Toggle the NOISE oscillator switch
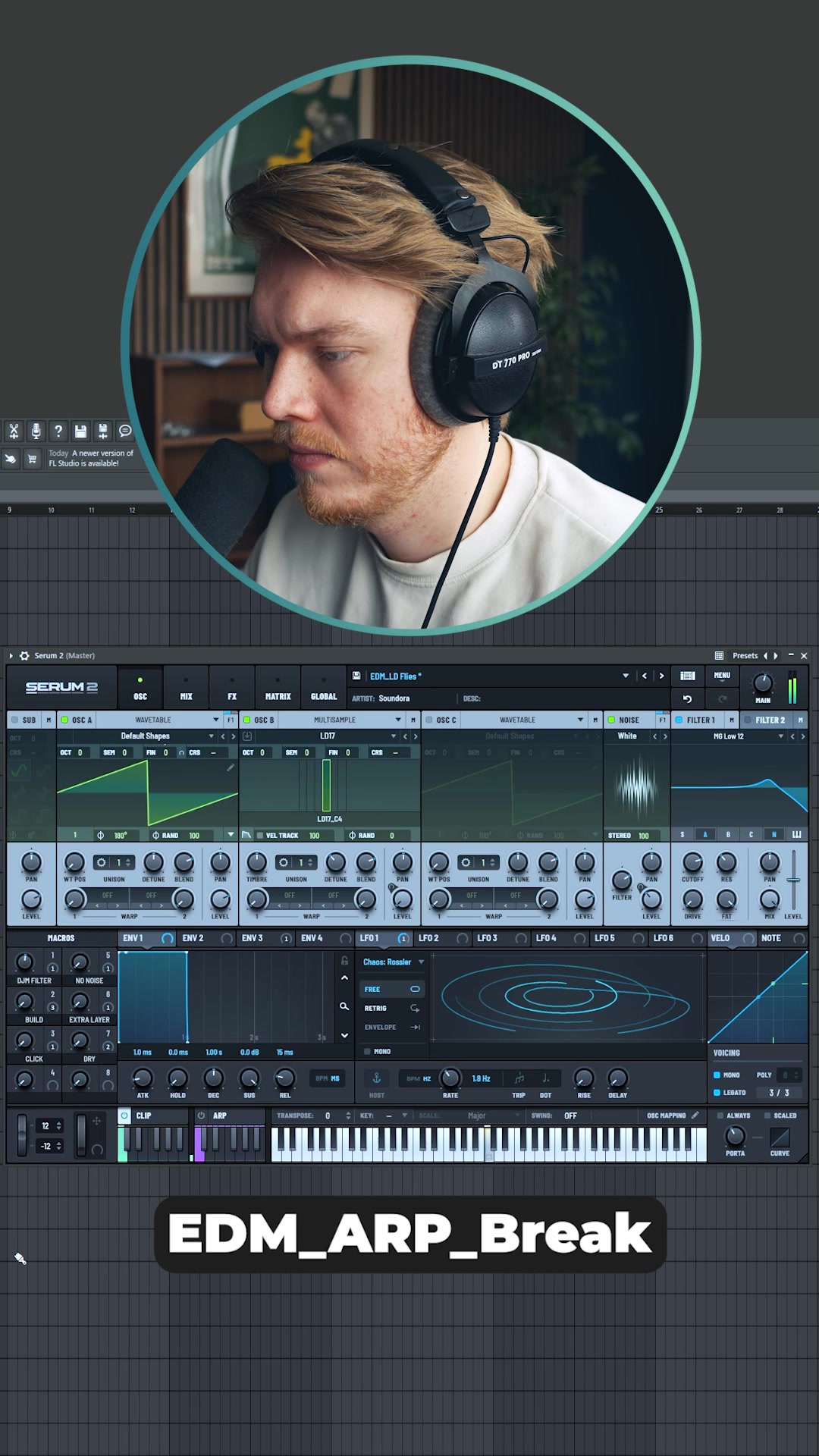 [611, 720]
